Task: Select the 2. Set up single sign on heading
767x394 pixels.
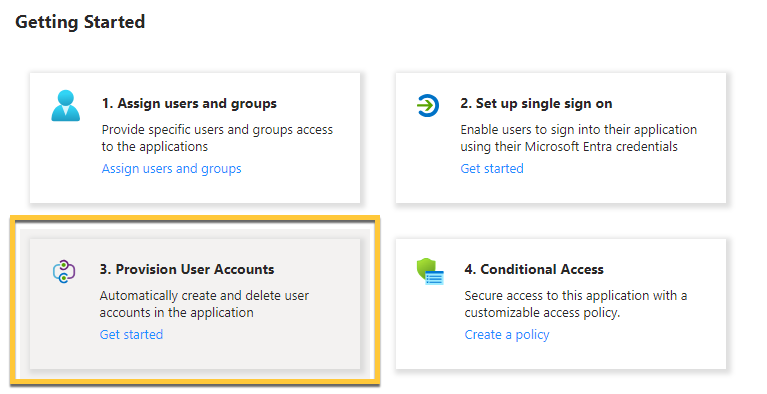Action: [536, 103]
